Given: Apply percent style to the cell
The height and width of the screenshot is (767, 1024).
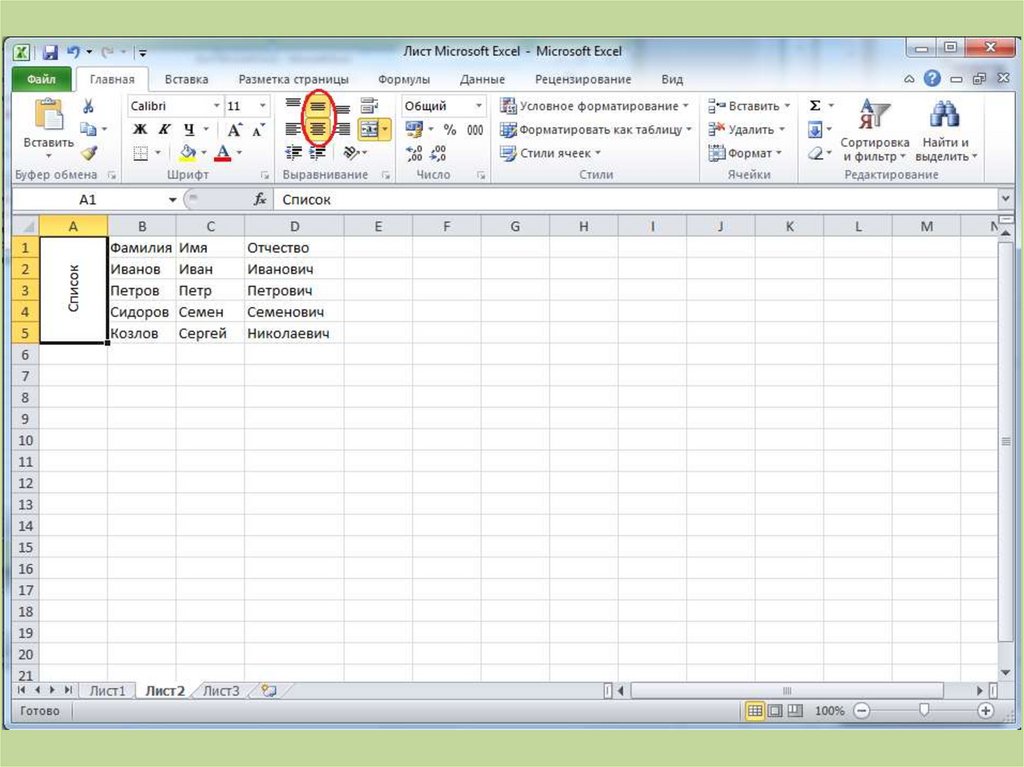Looking at the screenshot, I should click(450, 130).
